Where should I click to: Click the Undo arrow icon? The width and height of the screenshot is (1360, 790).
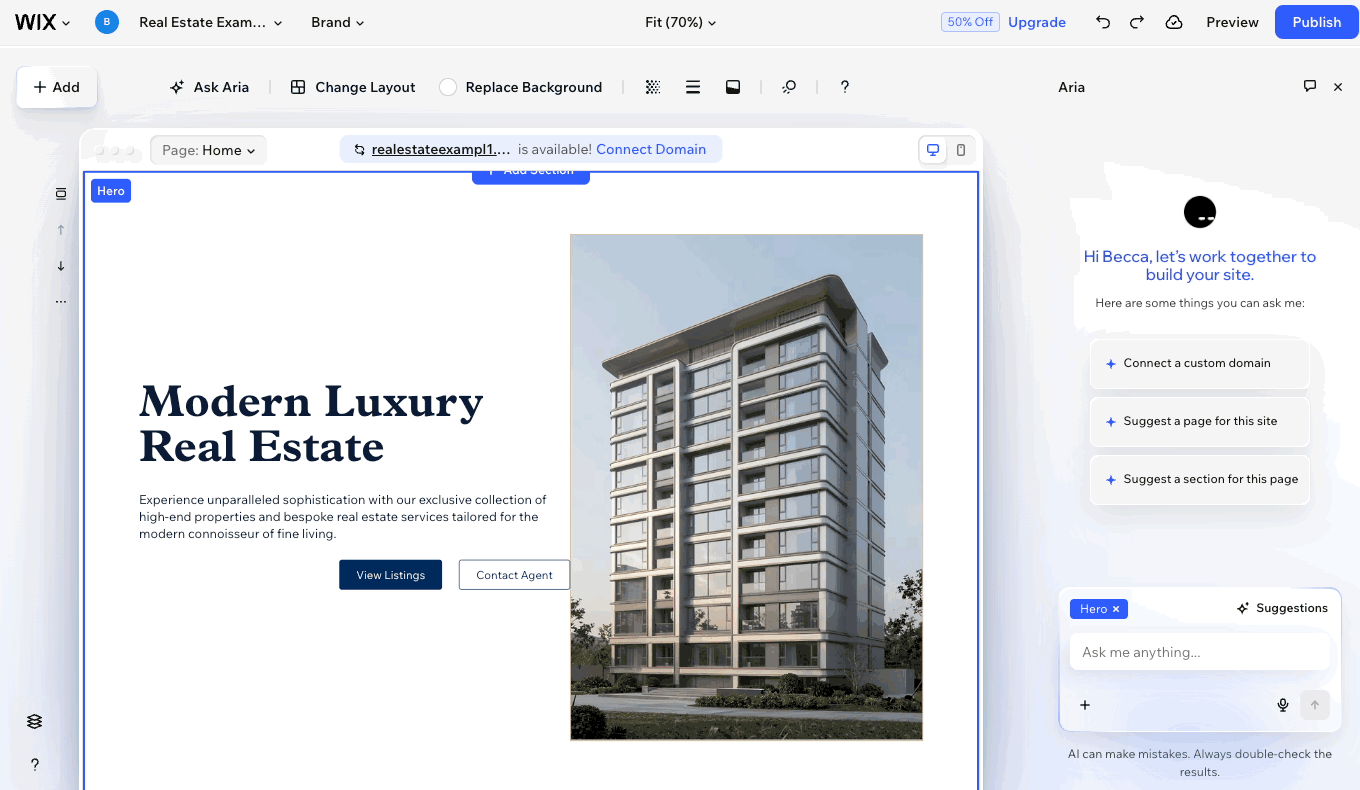[x=1103, y=22]
